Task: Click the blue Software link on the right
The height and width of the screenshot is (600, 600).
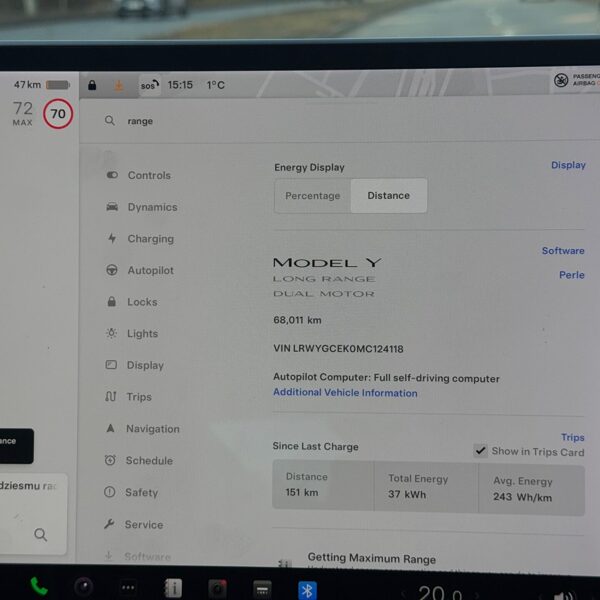Action: click(563, 251)
